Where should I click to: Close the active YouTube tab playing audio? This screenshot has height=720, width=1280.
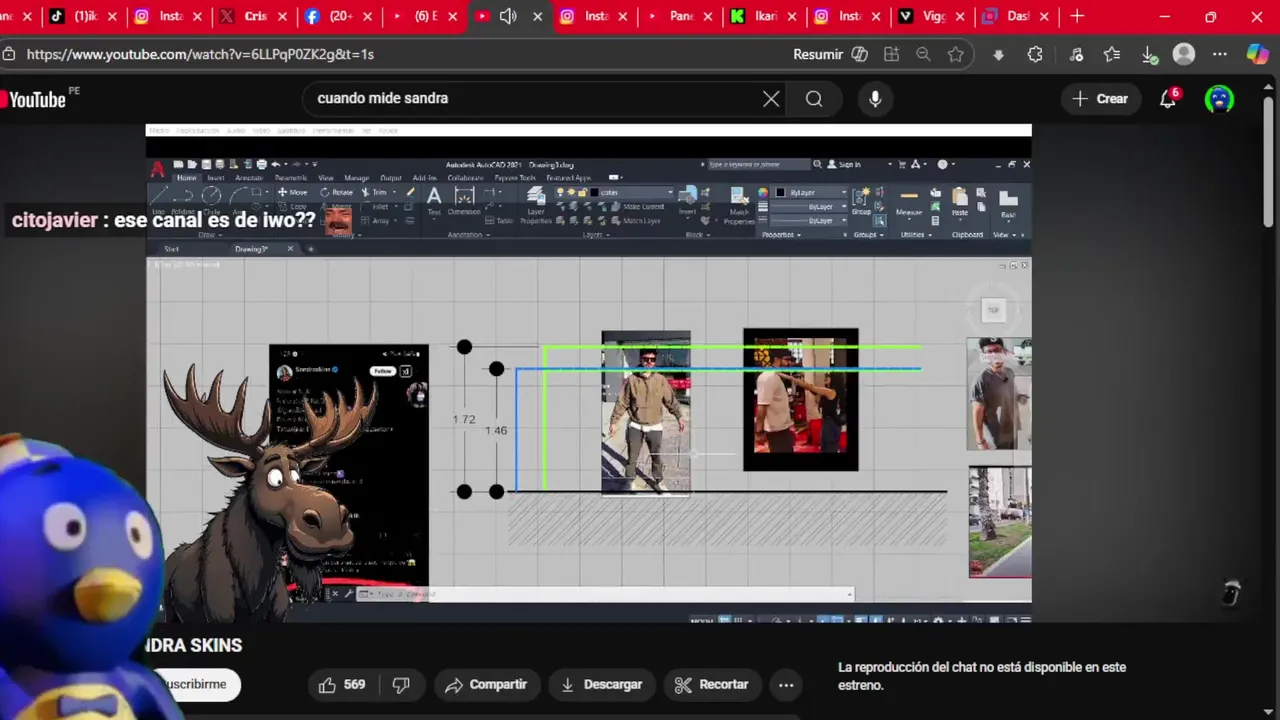coord(538,16)
